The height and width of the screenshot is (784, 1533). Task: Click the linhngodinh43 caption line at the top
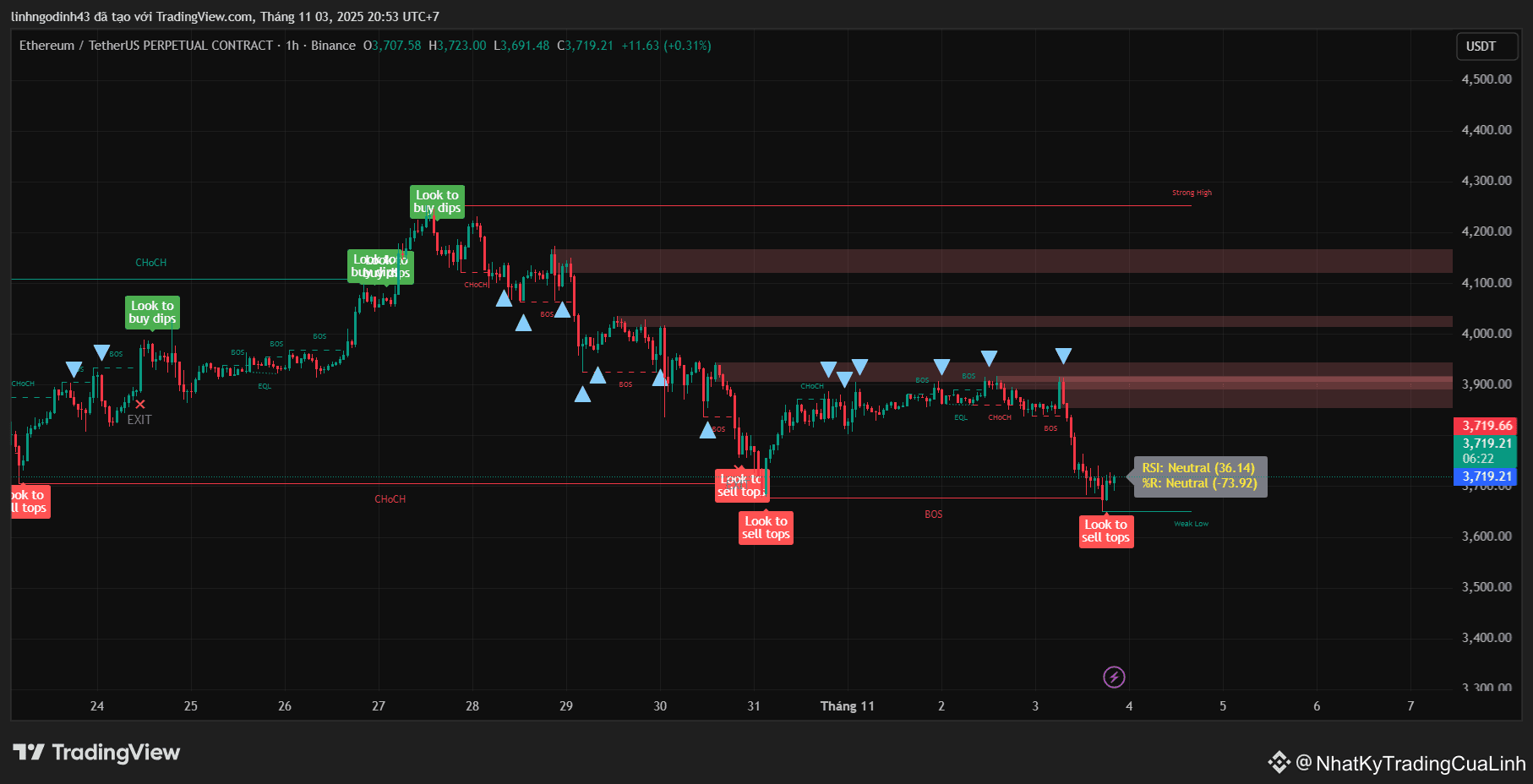[x=225, y=17]
